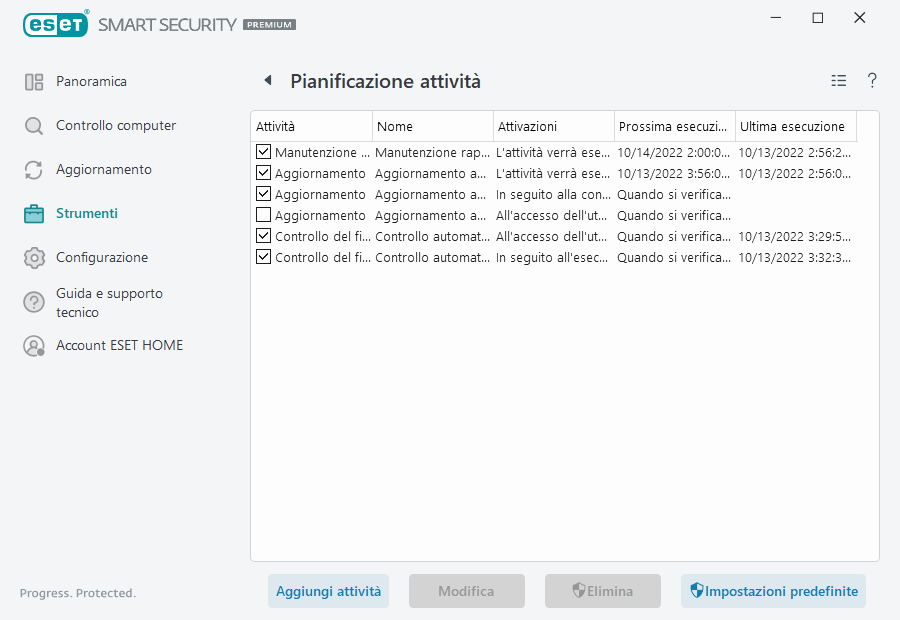Click the Impostazioni predefinite button

click(773, 591)
